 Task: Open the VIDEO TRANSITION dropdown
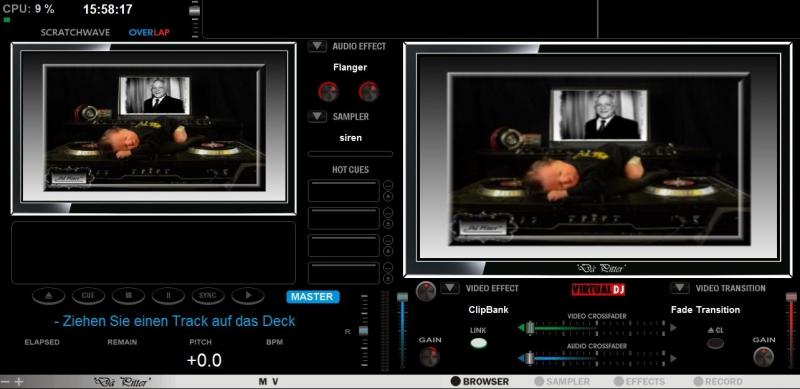[680, 288]
